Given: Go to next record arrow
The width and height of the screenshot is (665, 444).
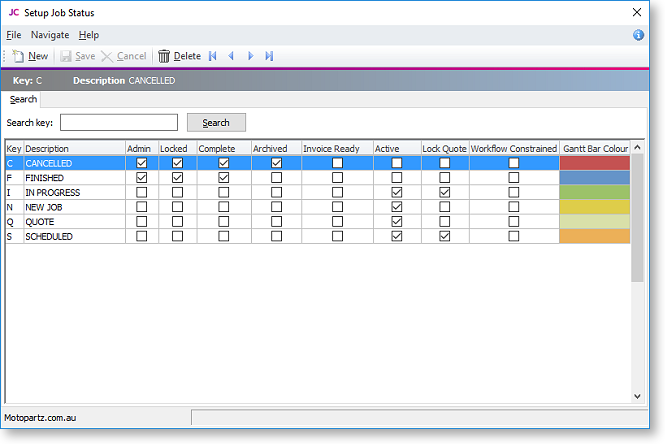Looking at the screenshot, I should (250, 56).
